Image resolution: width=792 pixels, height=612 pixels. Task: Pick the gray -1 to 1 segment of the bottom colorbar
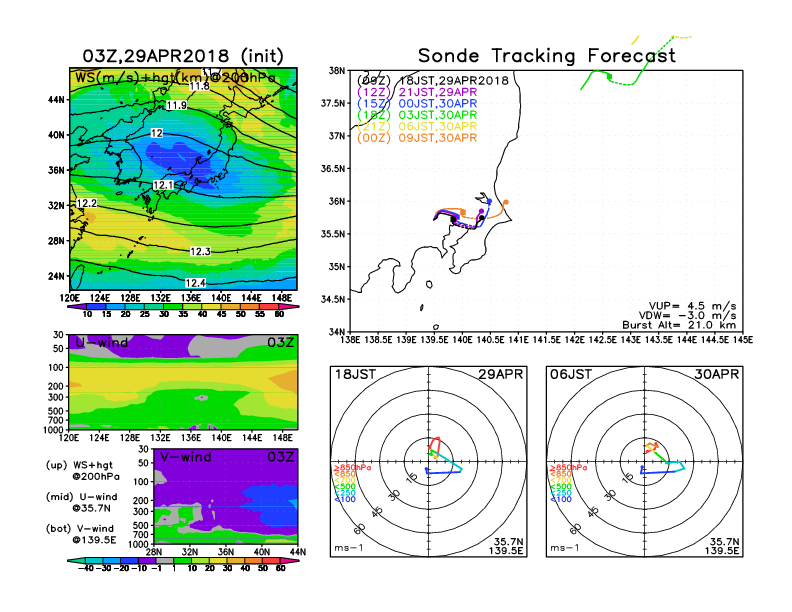(x=164, y=561)
